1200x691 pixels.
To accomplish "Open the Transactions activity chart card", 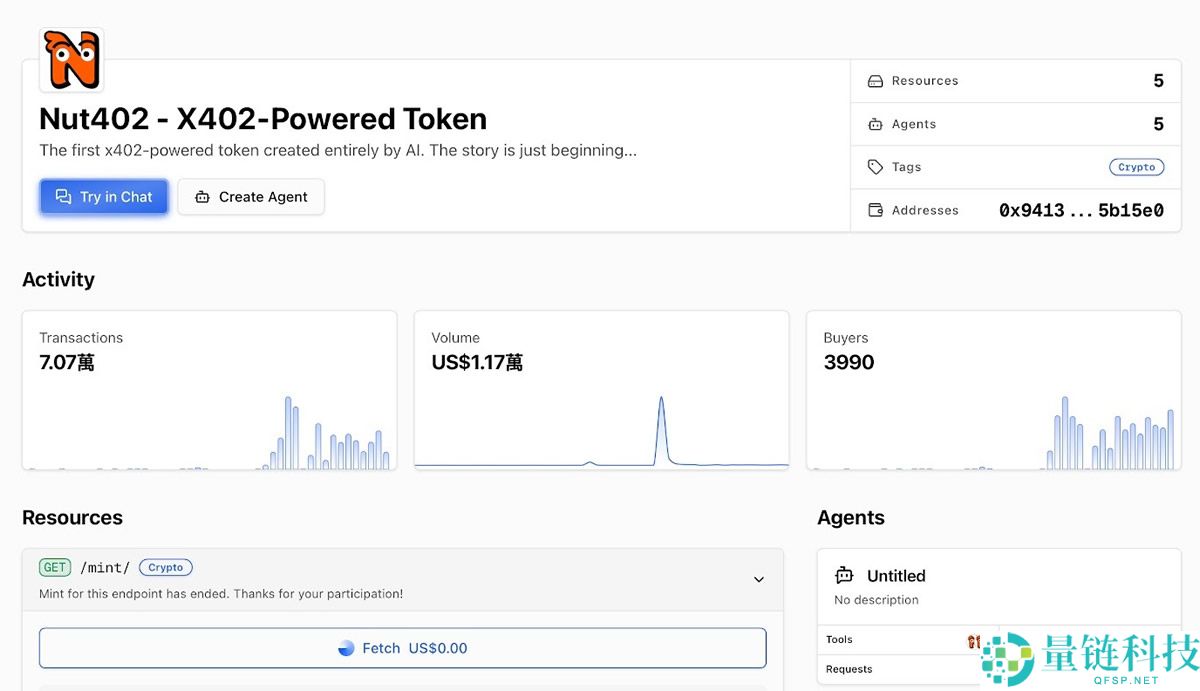I will tap(209, 390).
